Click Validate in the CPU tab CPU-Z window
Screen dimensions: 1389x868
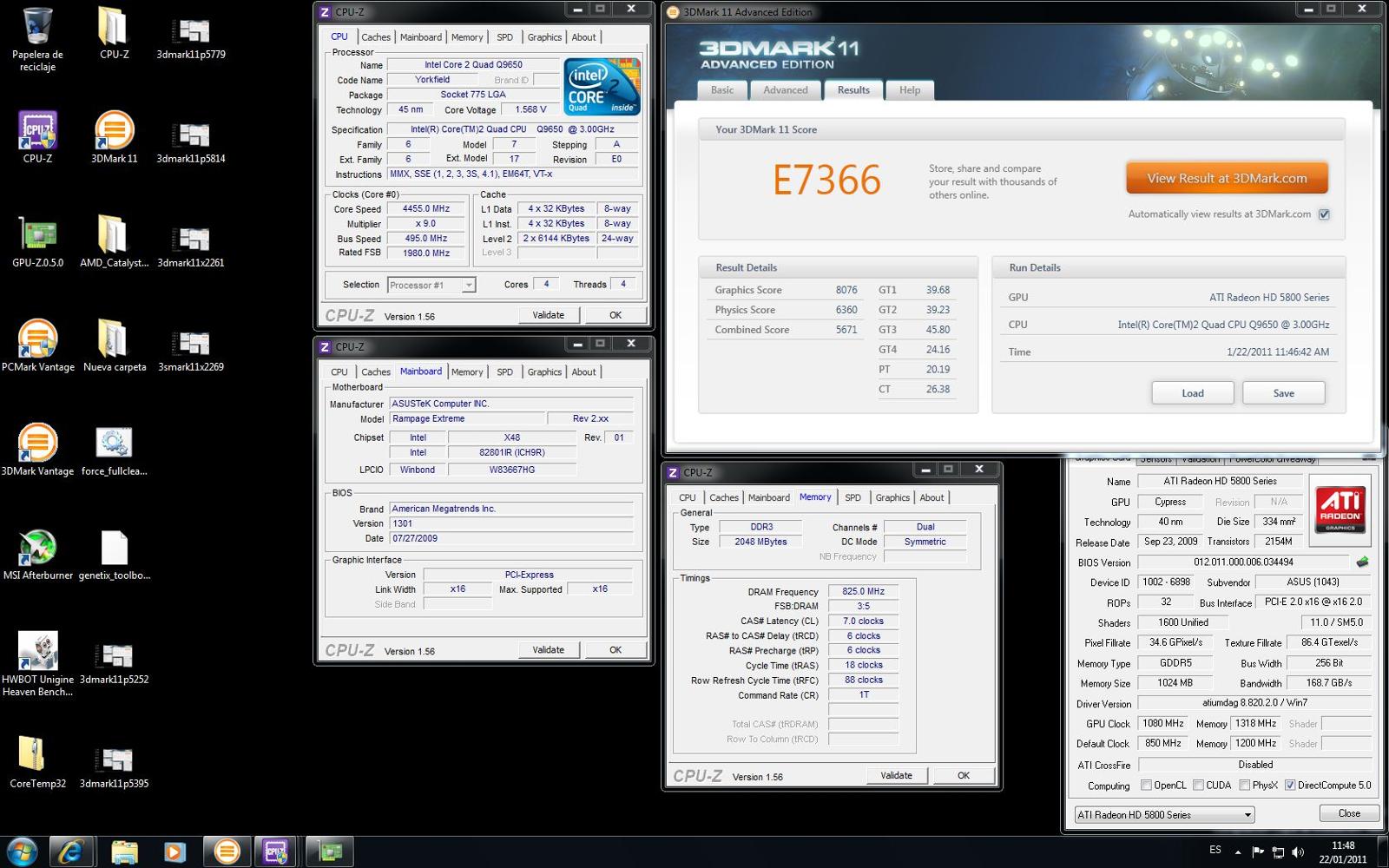pyautogui.click(x=548, y=315)
